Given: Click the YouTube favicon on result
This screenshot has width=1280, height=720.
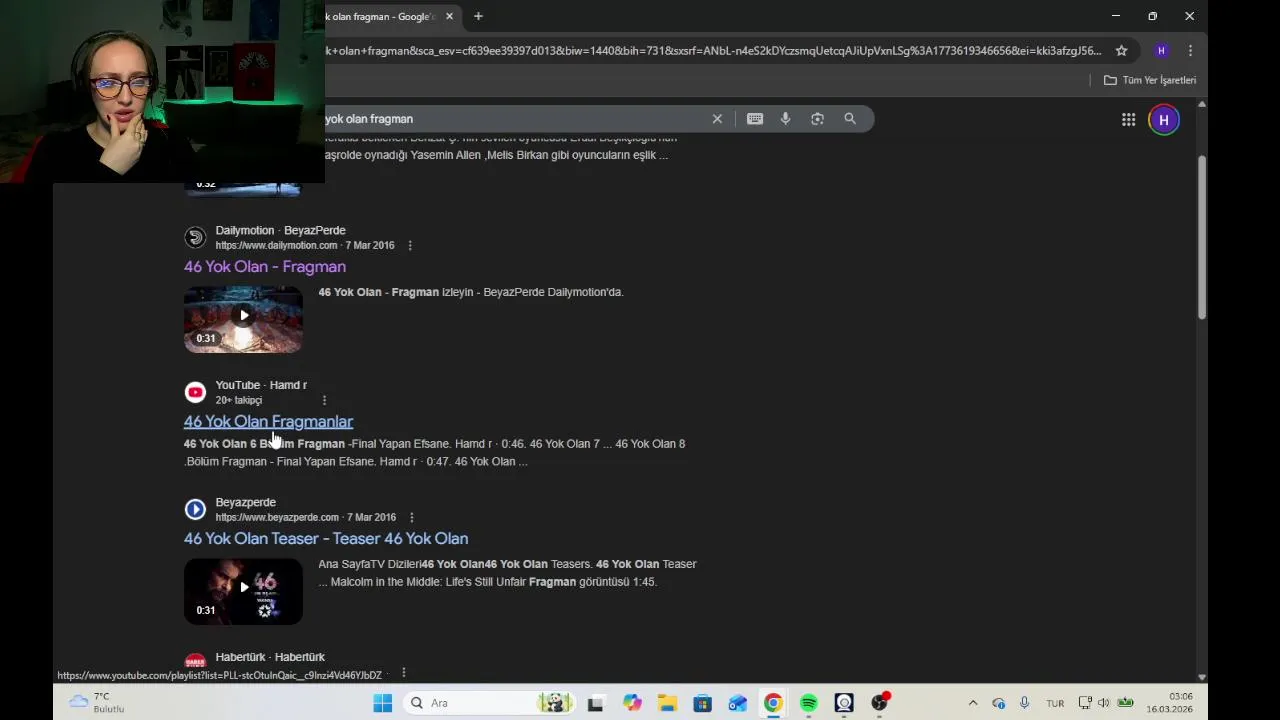Looking at the screenshot, I should (x=195, y=393).
